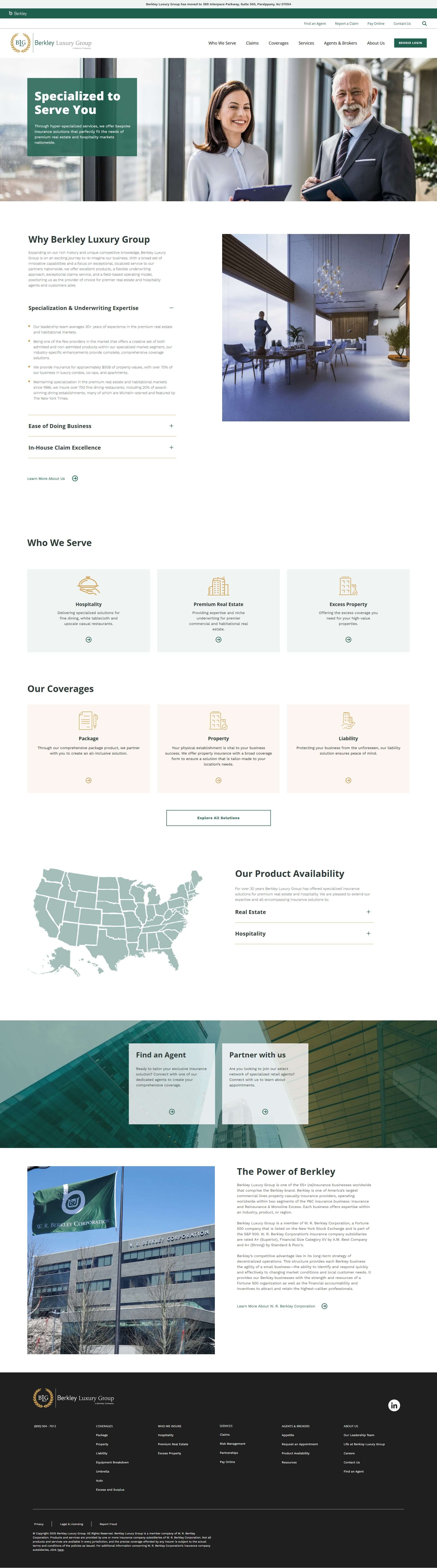Click the Premium Real Estate arrow icon
The image size is (437, 1568).
click(218, 639)
